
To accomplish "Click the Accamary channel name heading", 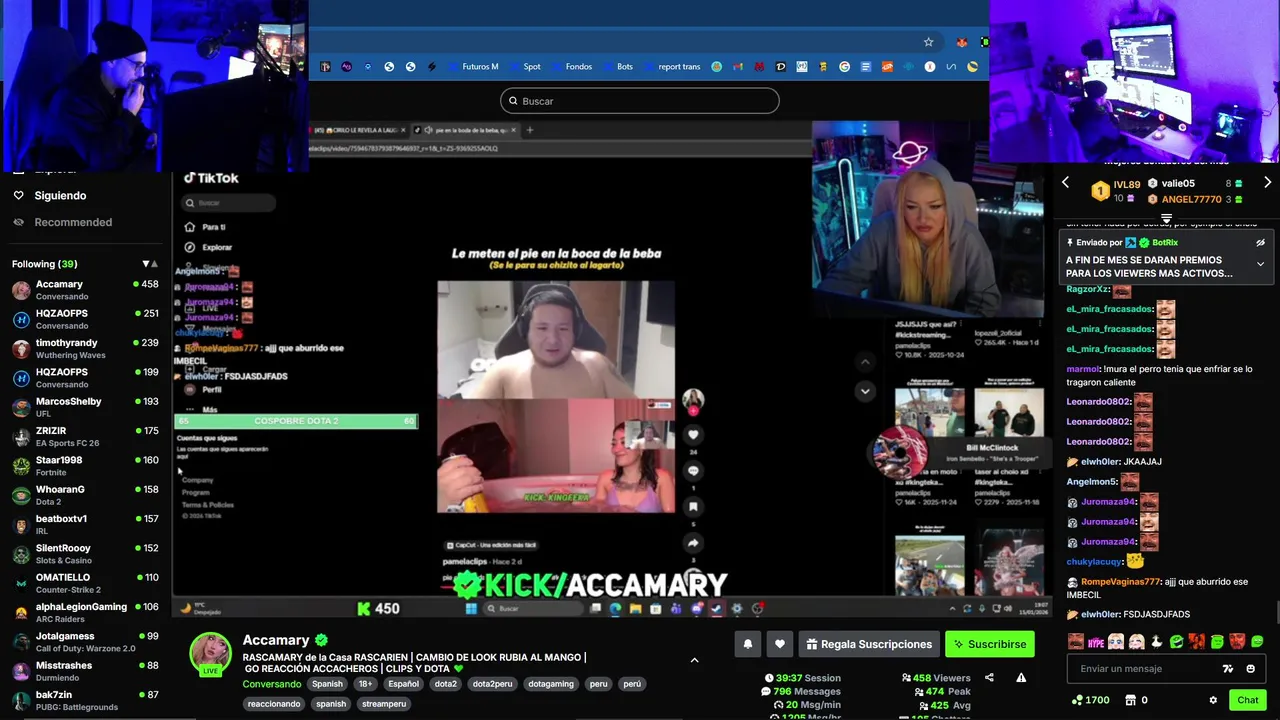I will pos(276,640).
